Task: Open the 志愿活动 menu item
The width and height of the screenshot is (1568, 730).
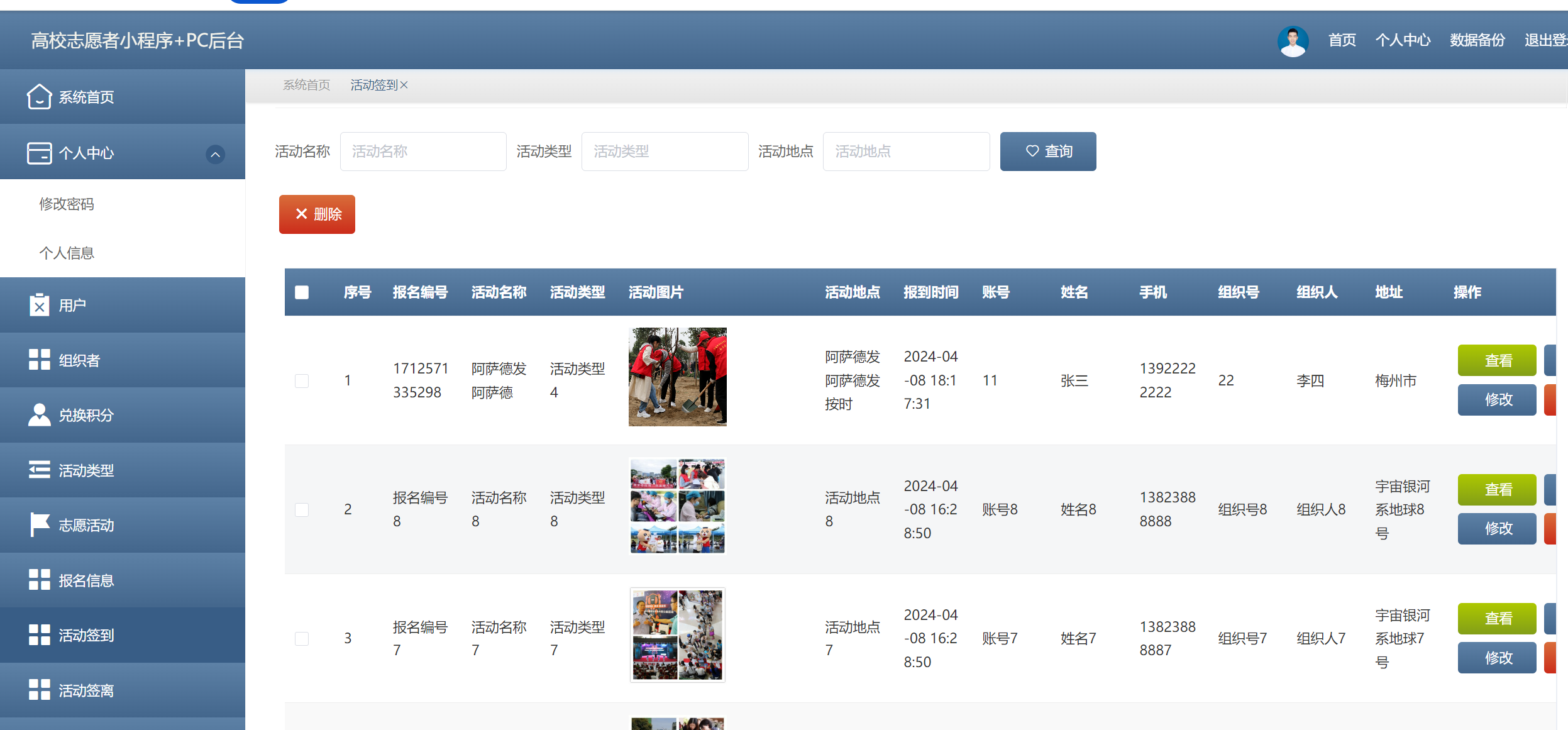Action: click(123, 525)
